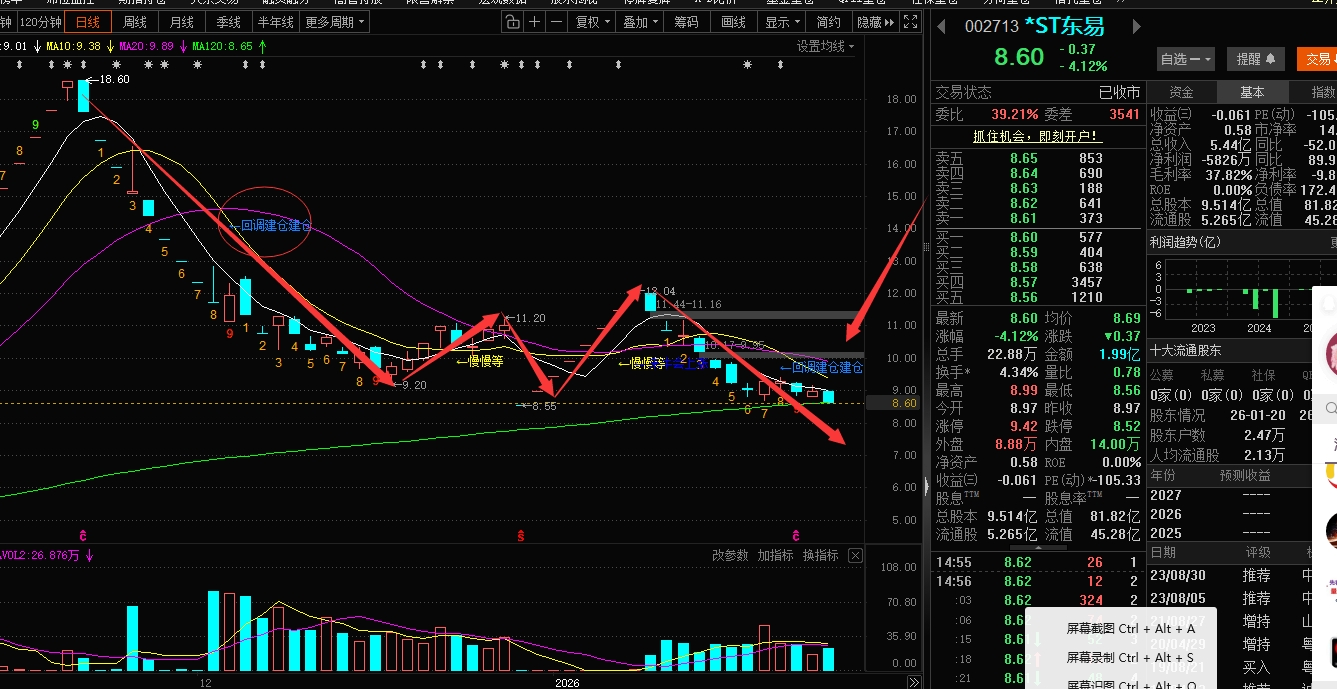This screenshot has width=1337, height=689.
Task: Zoom out the K-line chart with minus icon
Action: 557,22
